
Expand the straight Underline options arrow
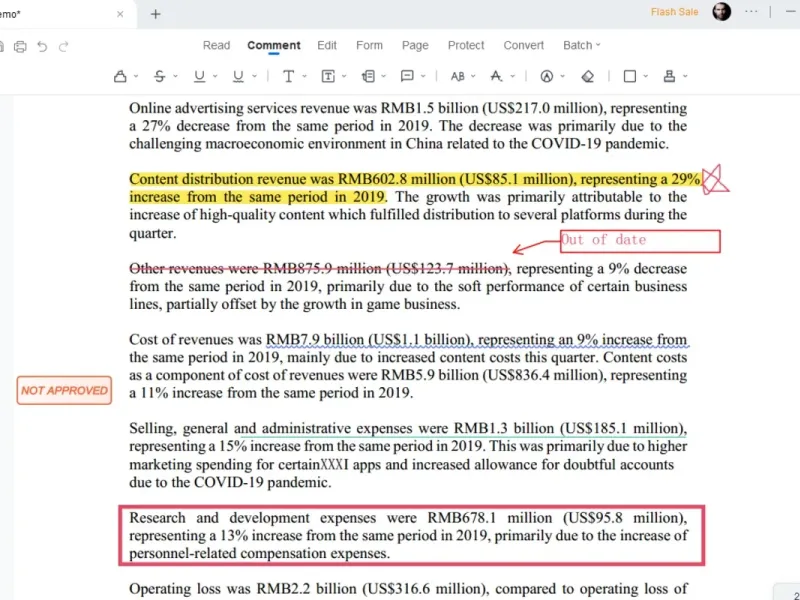(215, 77)
